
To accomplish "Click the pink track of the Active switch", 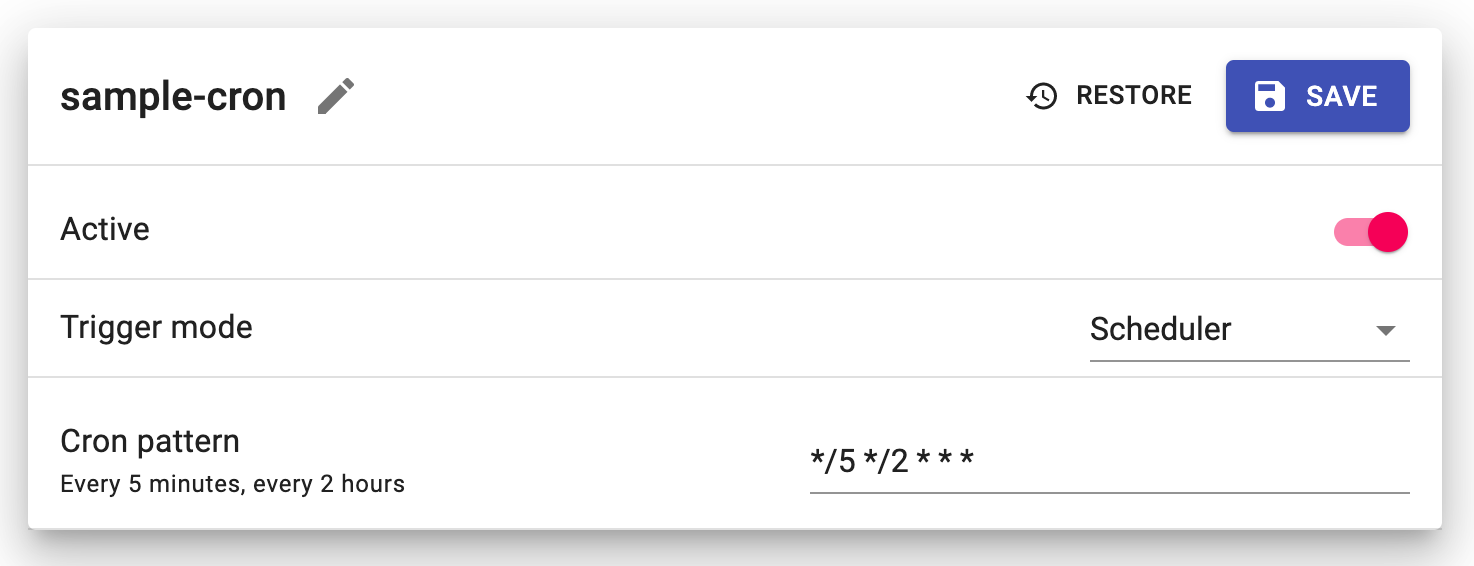I will tap(1348, 232).
